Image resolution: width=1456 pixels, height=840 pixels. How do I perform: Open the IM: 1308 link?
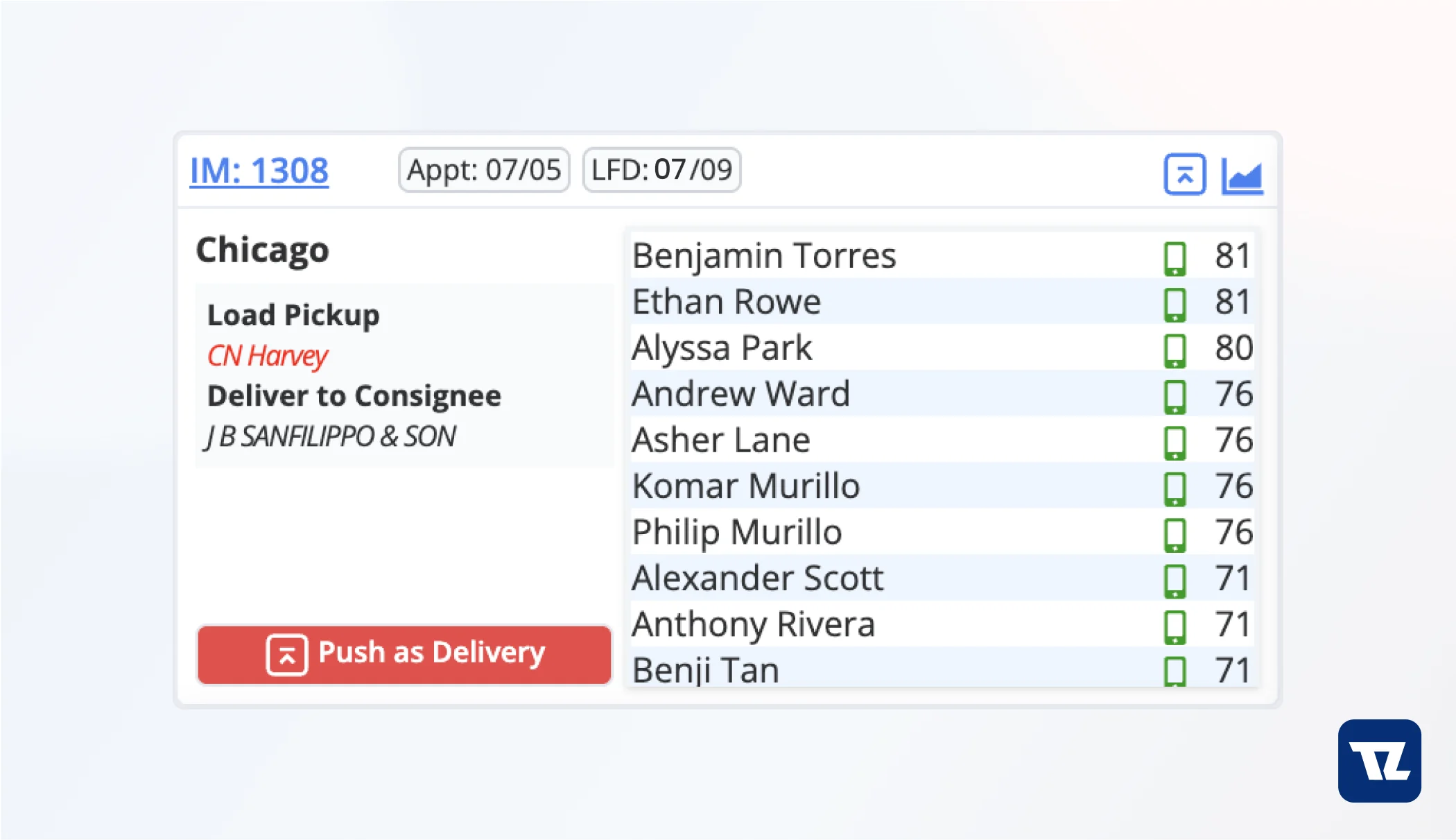point(259,171)
